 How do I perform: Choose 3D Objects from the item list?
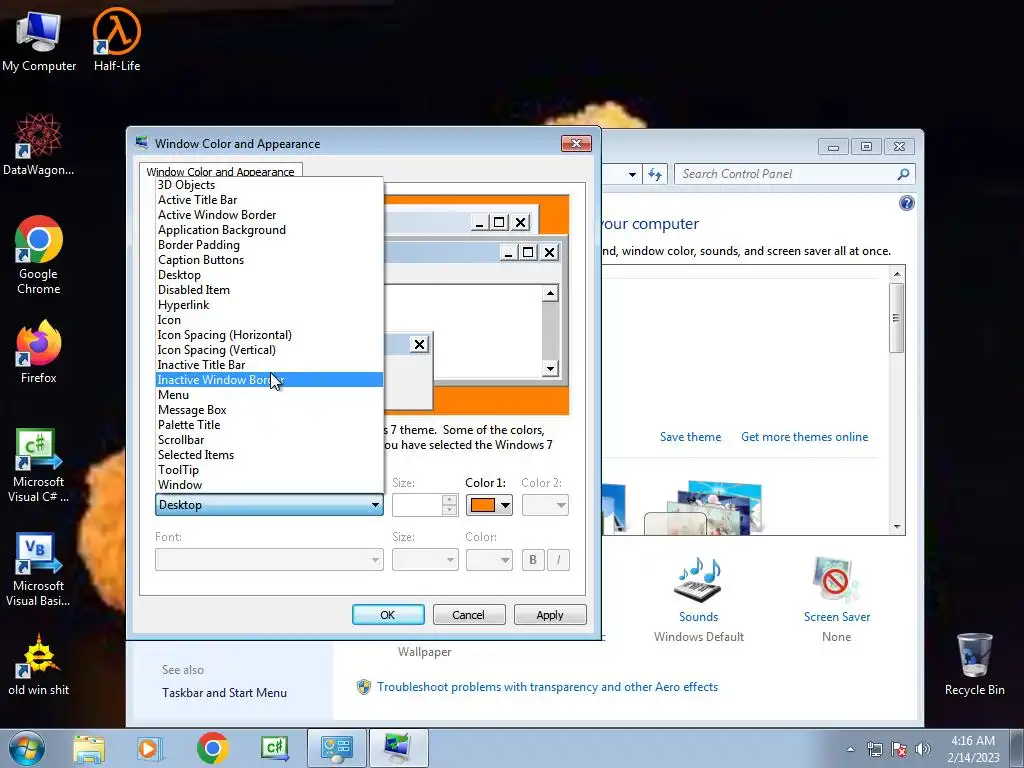pyautogui.click(x=269, y=185)
